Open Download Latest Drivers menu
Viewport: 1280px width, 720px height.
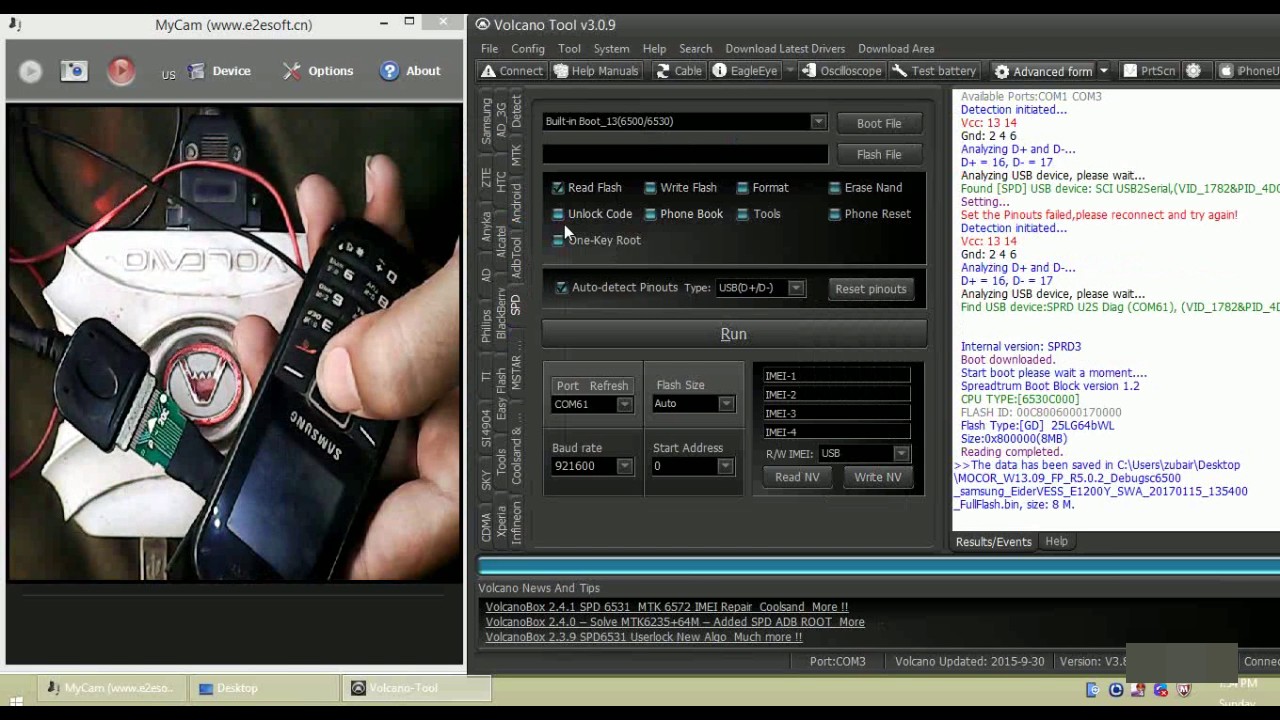pos(785,48)
